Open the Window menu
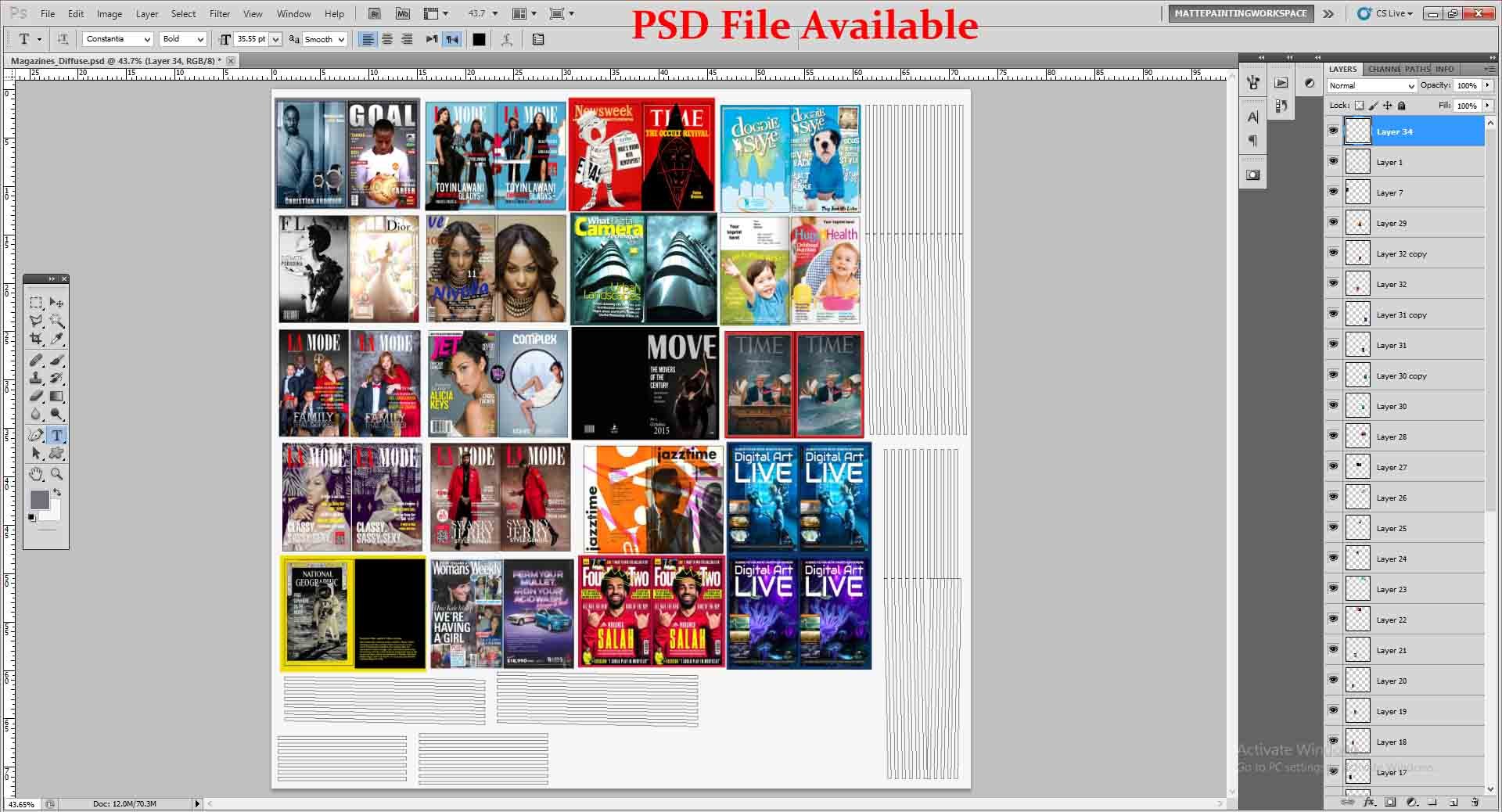The image size is (1502, 812). [294, 14]
